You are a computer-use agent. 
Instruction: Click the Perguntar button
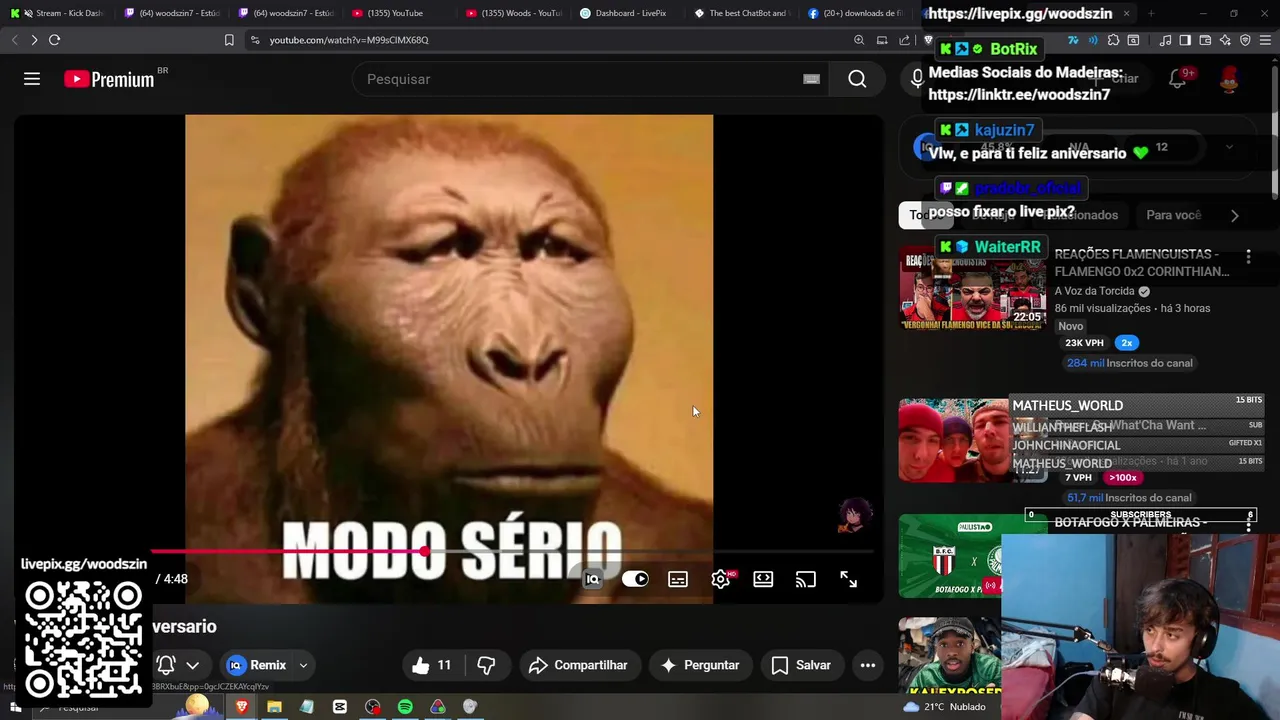click(x=700, y=665)
